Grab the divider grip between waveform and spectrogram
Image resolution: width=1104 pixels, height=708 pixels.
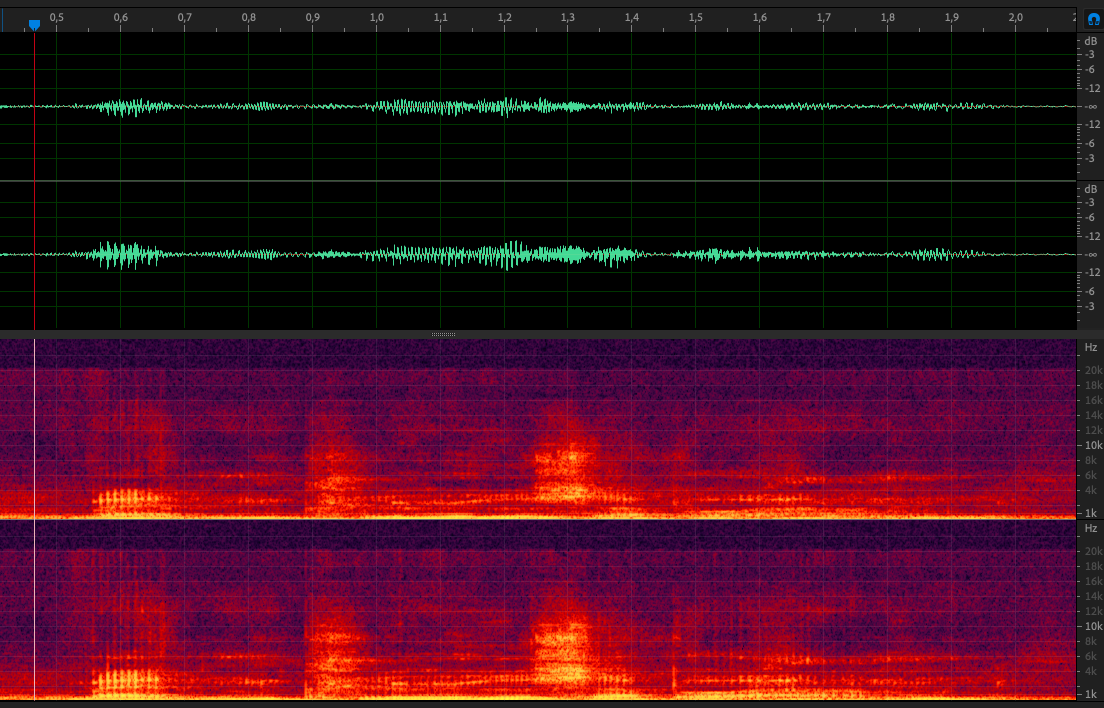(444, 334)
